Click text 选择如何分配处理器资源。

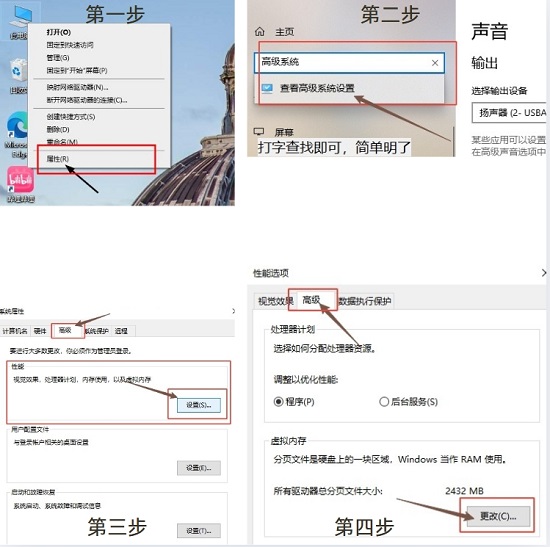pos(325,348)
